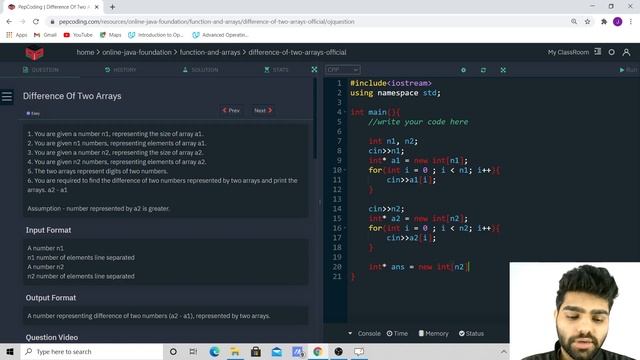640x360 pixels.
Task: Open Task View on taskbar
Action: pos(193,351)
